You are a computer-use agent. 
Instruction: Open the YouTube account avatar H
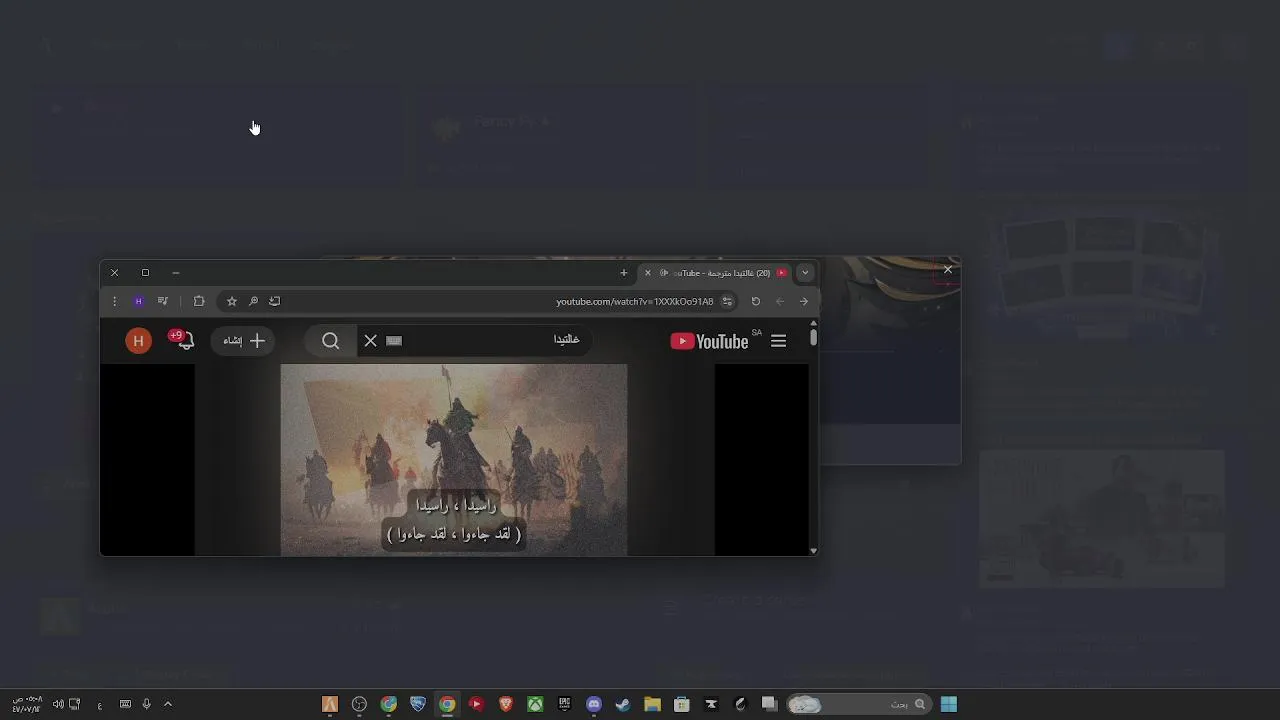point(138,341)
